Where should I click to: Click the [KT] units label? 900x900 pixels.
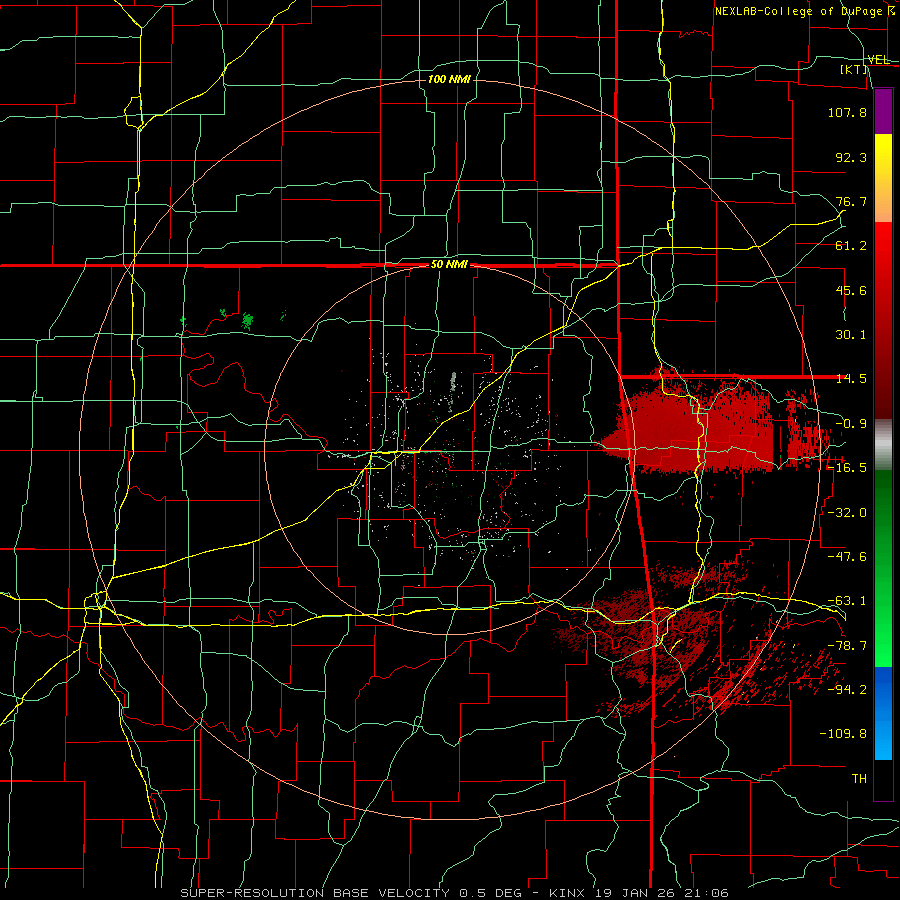coord(854,69)
